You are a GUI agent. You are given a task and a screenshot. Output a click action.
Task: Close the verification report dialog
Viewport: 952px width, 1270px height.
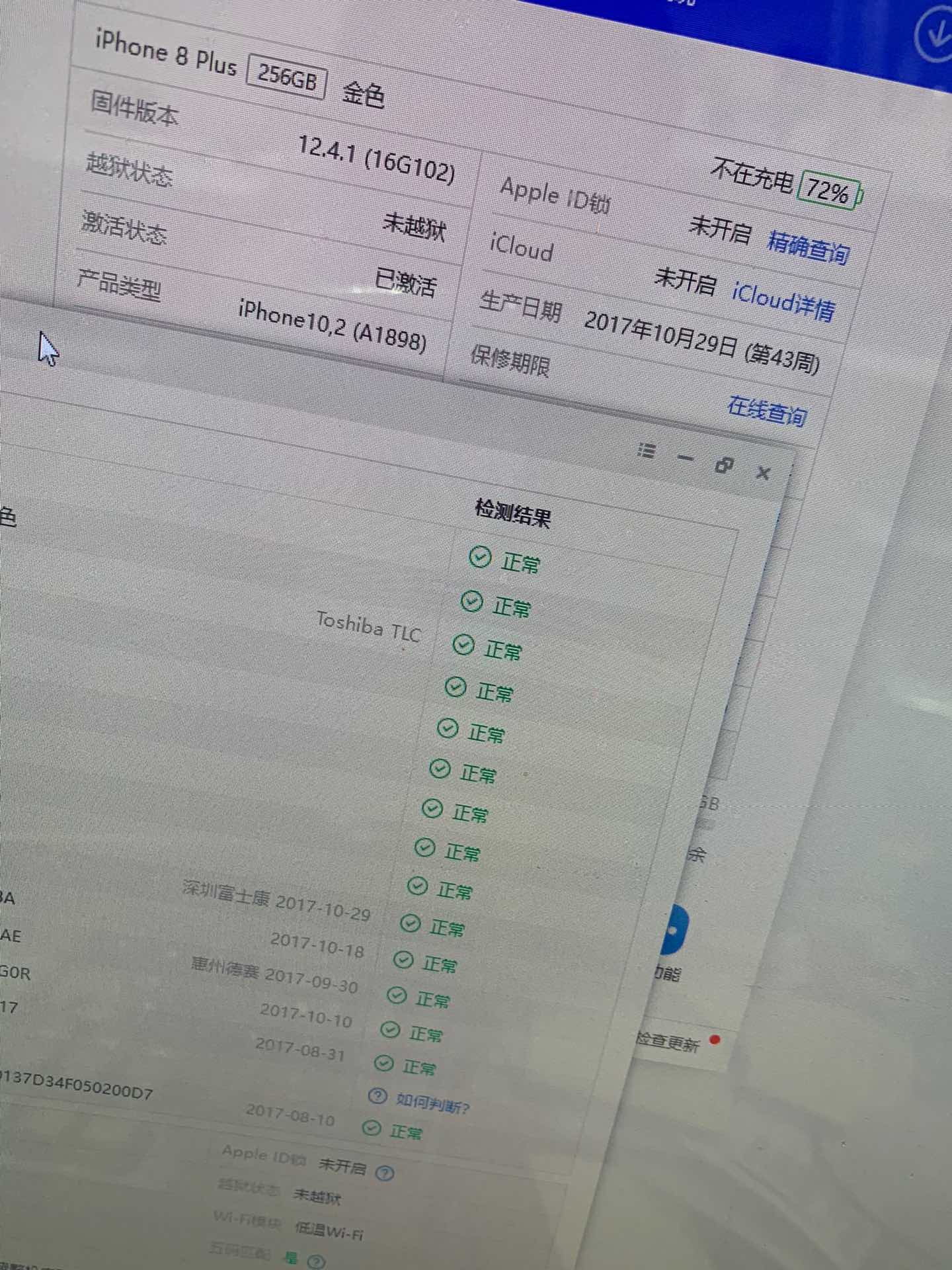(763, 473)
